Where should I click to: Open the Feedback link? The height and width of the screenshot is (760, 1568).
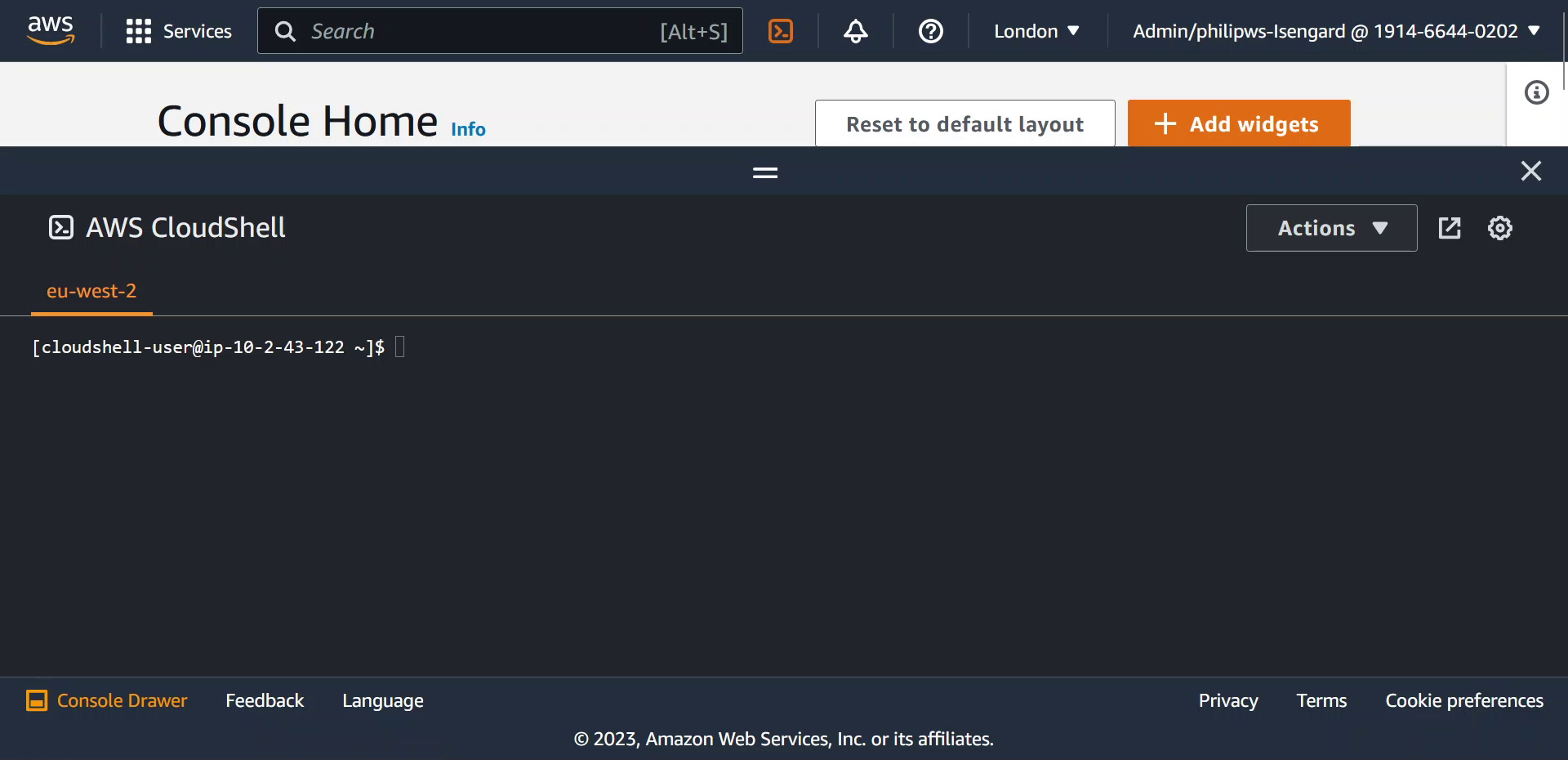coord(265,700)
